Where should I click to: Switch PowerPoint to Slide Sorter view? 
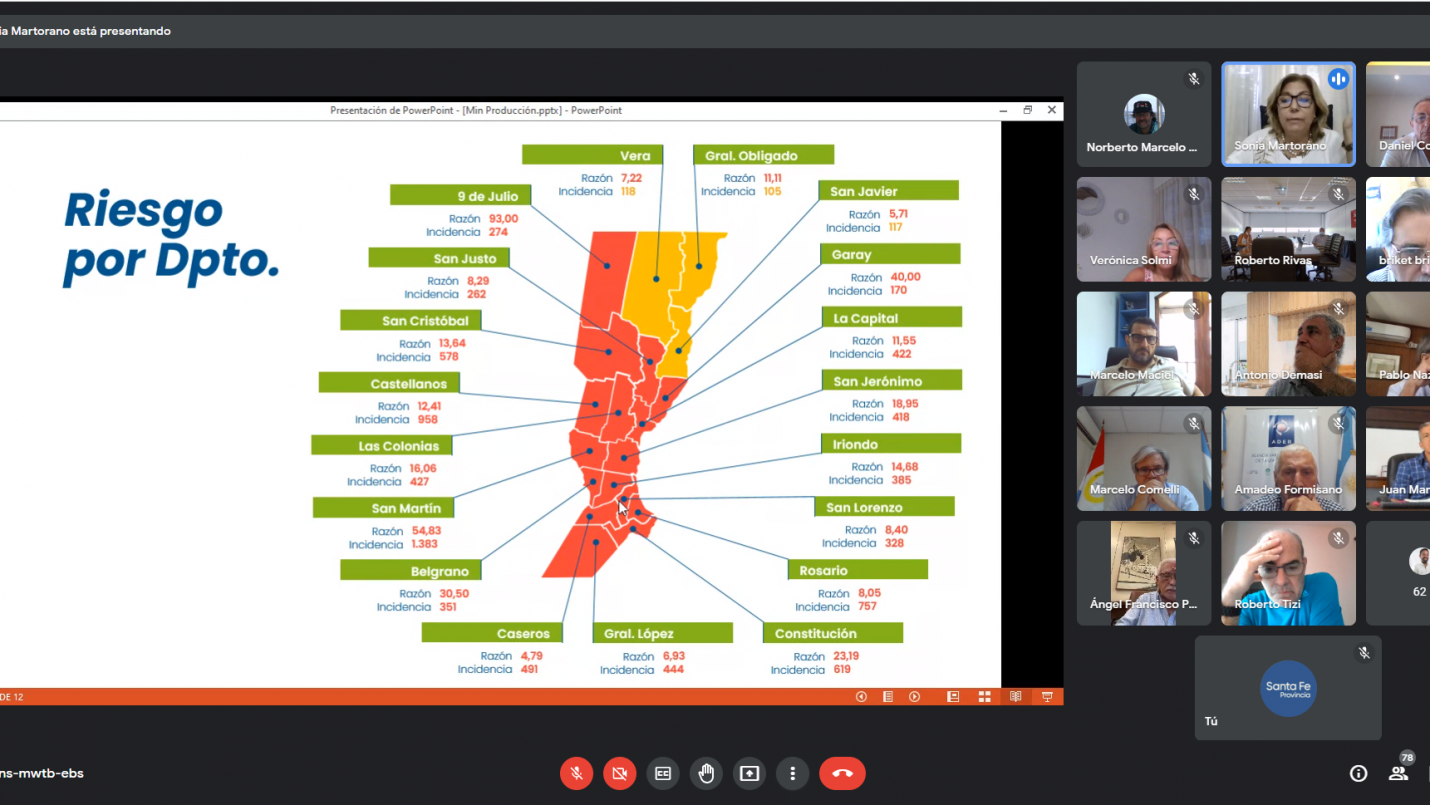tap(985, 697)
